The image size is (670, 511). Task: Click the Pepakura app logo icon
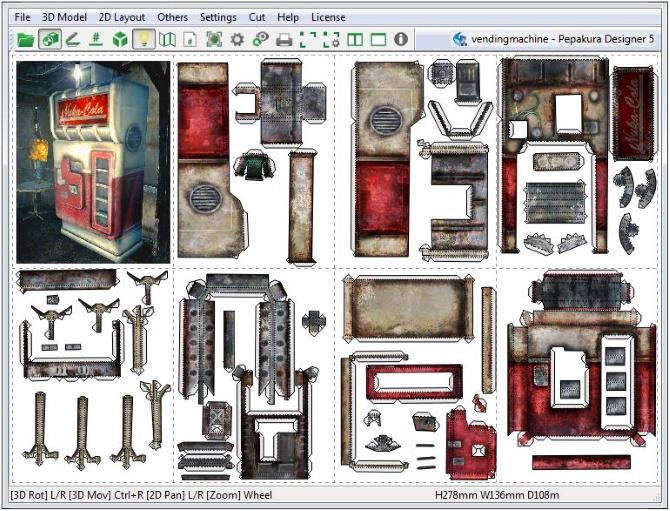(460, 39)
